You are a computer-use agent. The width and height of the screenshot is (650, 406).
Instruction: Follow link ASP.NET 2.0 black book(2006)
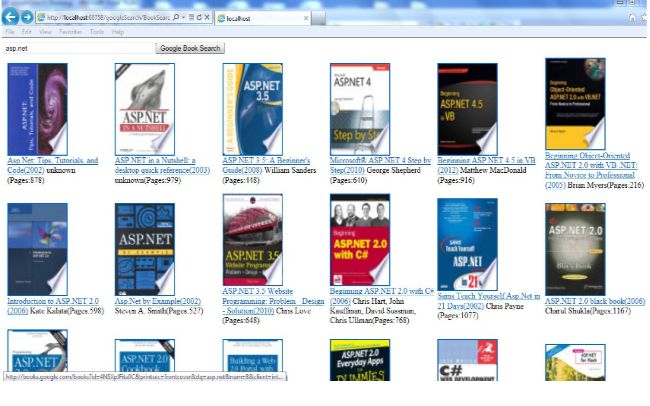[595, 301]
